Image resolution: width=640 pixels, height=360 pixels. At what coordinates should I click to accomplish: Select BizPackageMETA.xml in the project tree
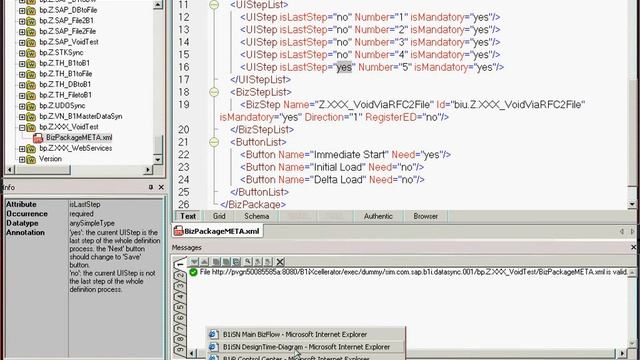[x=79, y=138]
